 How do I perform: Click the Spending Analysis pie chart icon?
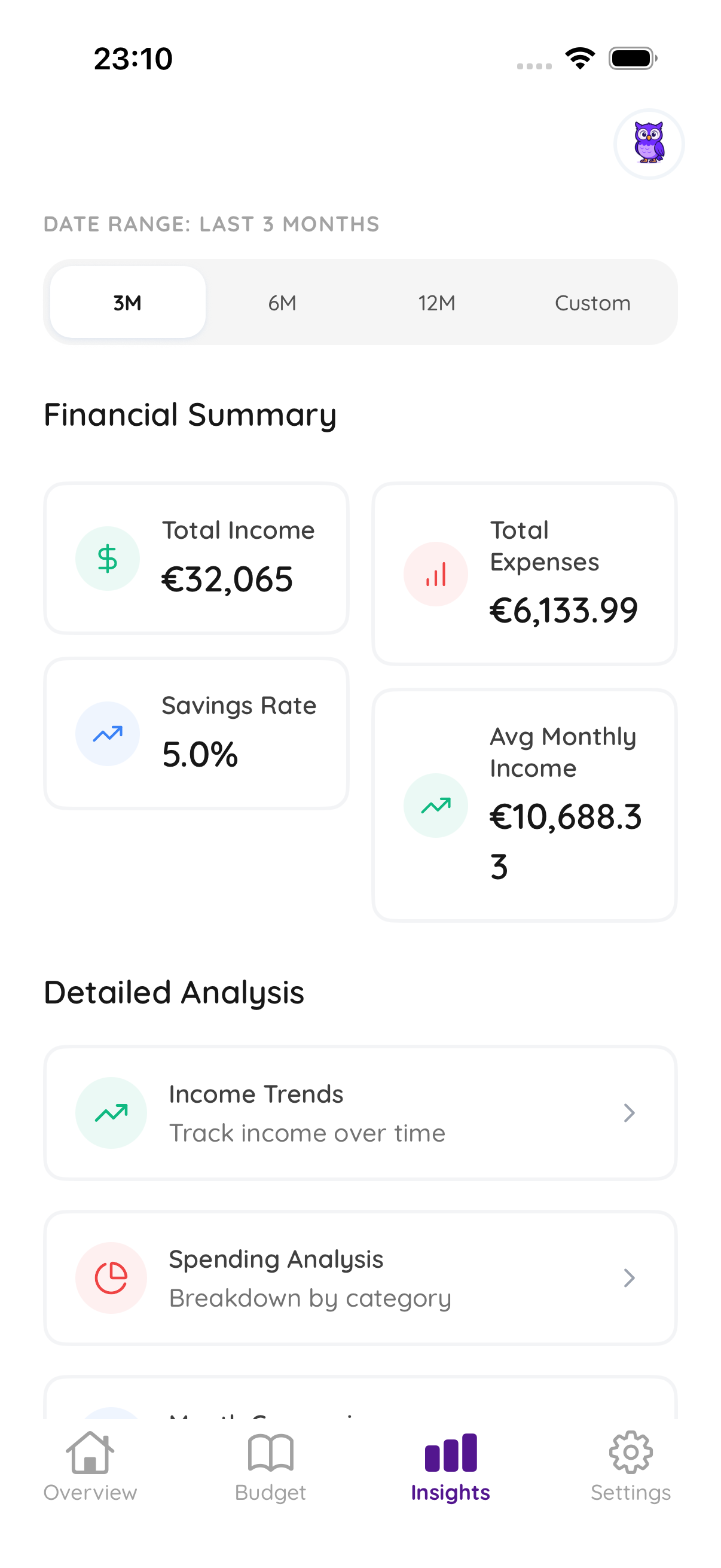111,1279
